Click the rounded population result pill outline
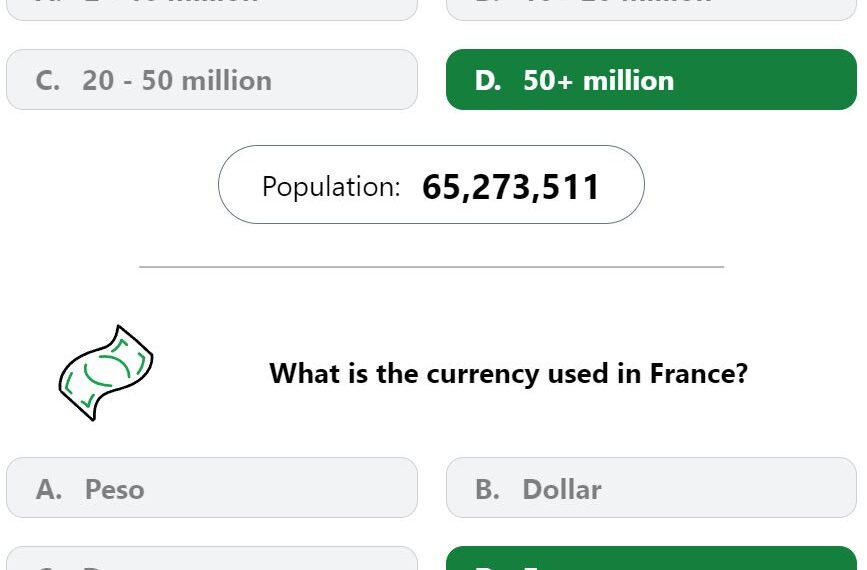The width and height of the screenshot is (867, 570). 431,185
